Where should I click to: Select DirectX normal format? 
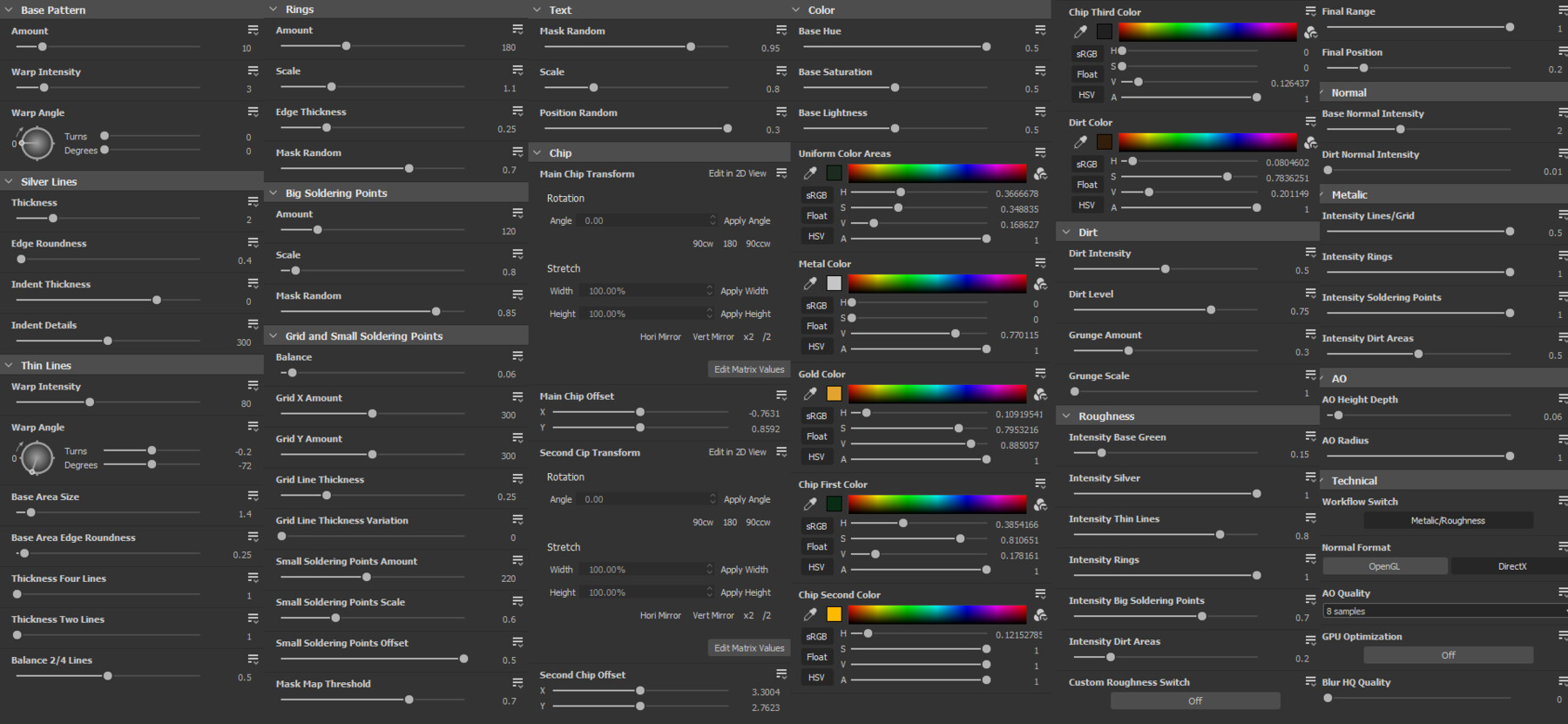click(1511, 566)
